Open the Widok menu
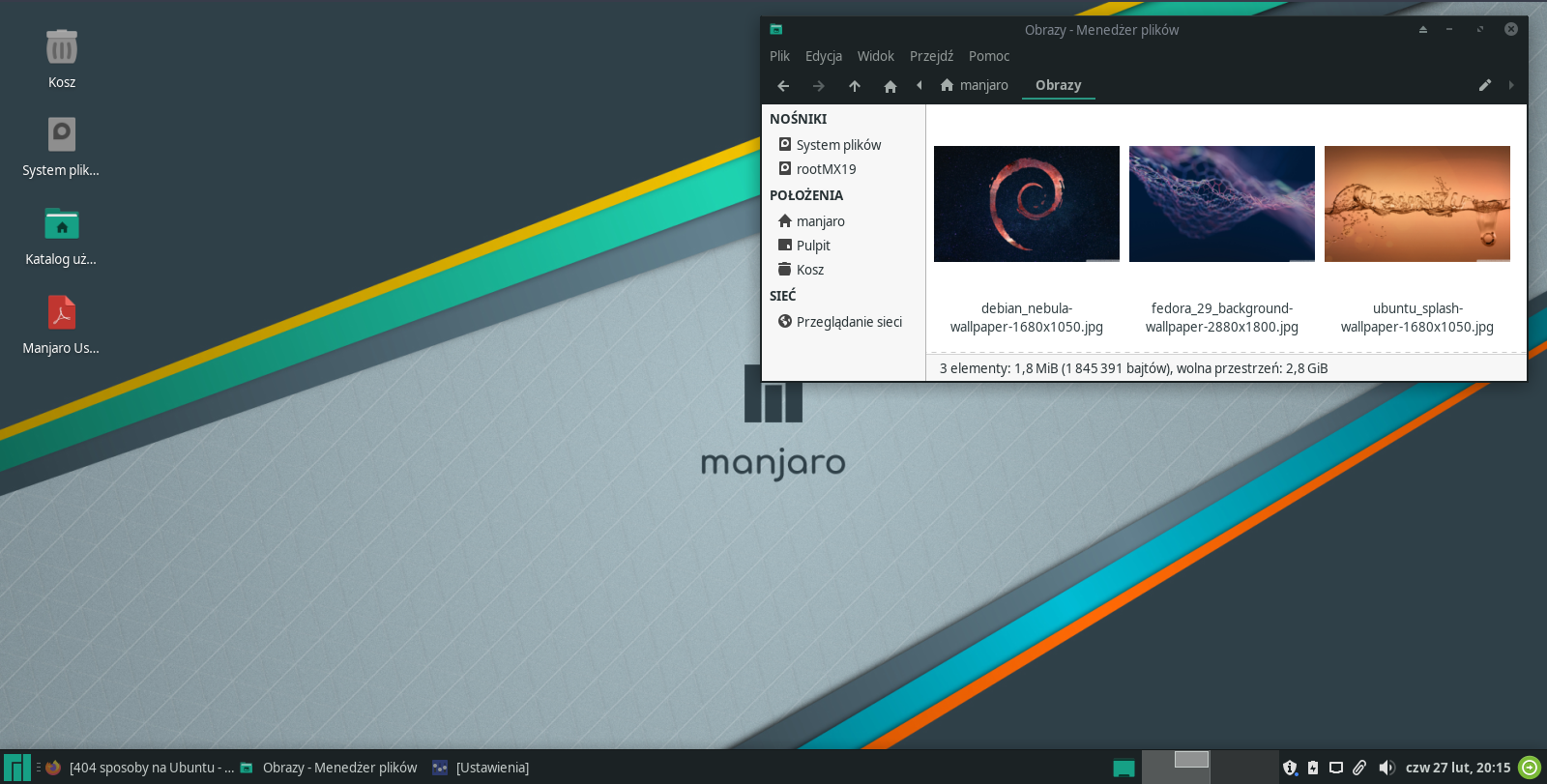 [876, 56]
